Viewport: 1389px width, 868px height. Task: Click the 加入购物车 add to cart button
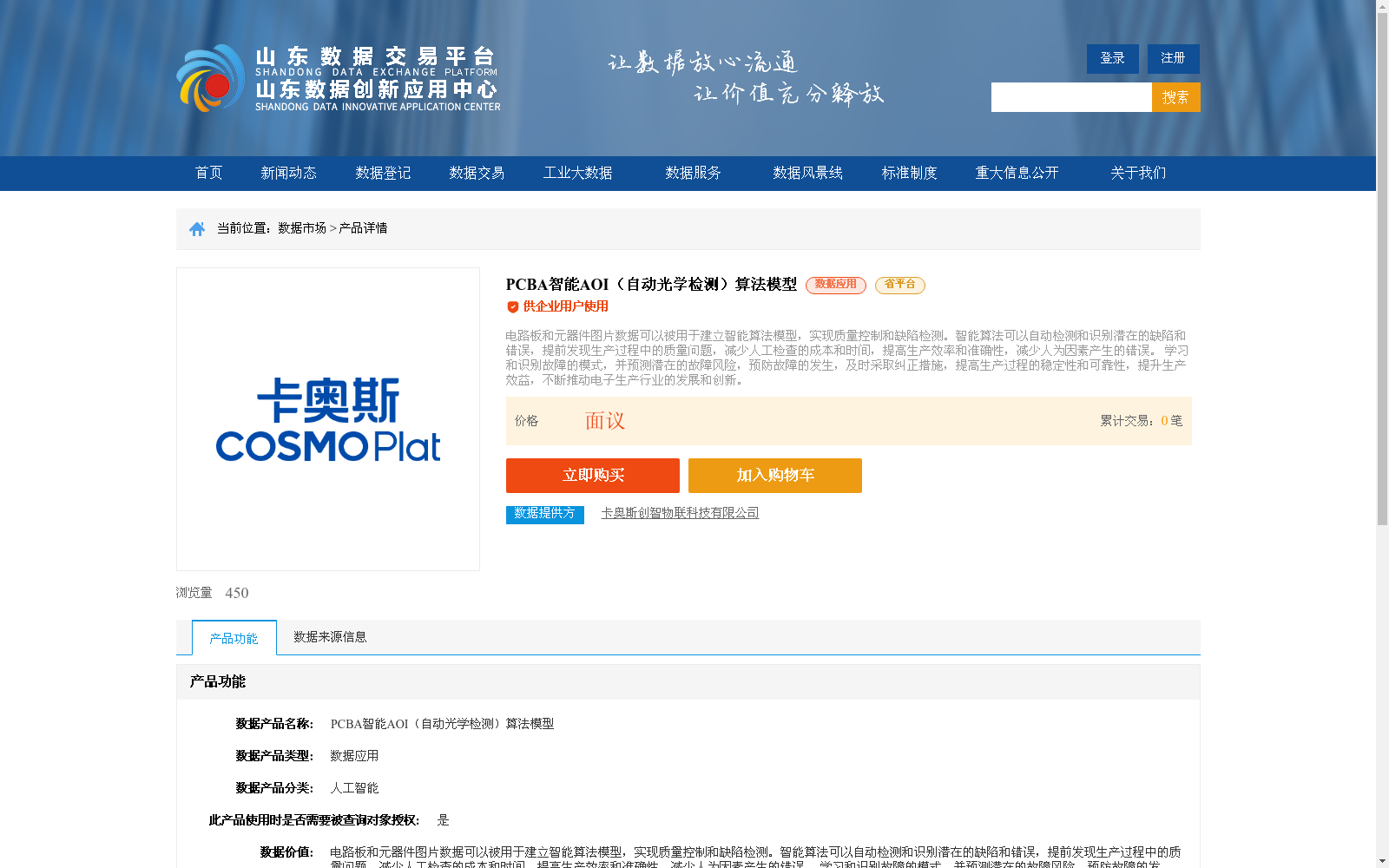tap(775, 476)
